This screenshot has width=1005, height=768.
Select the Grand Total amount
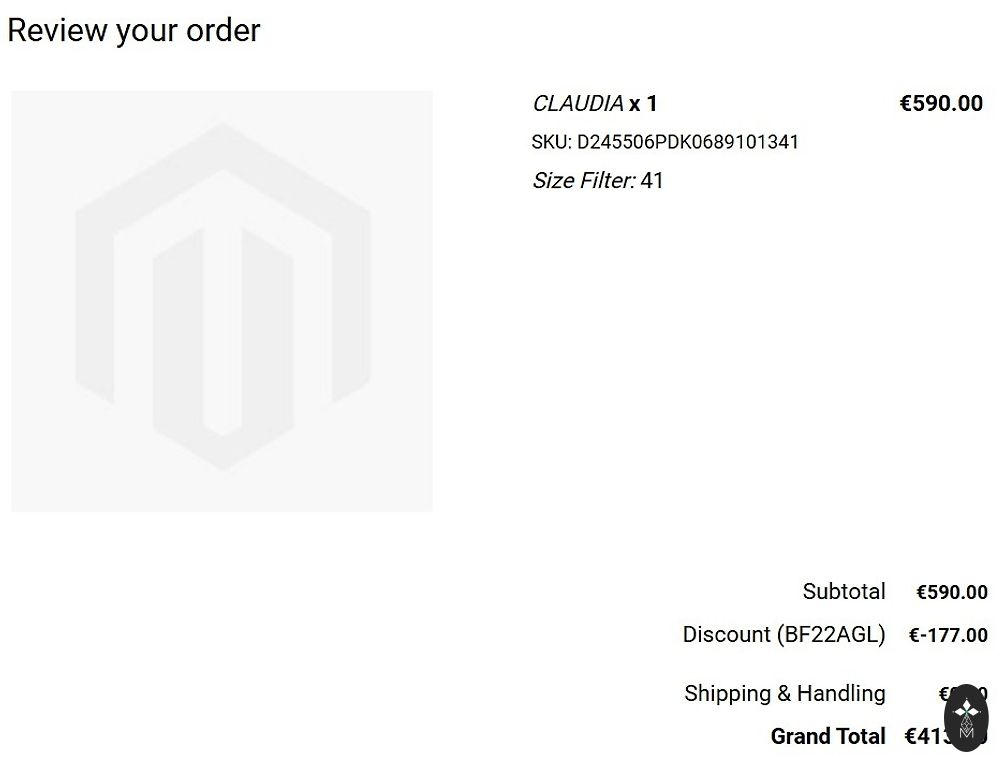click(x=925, y=737)
